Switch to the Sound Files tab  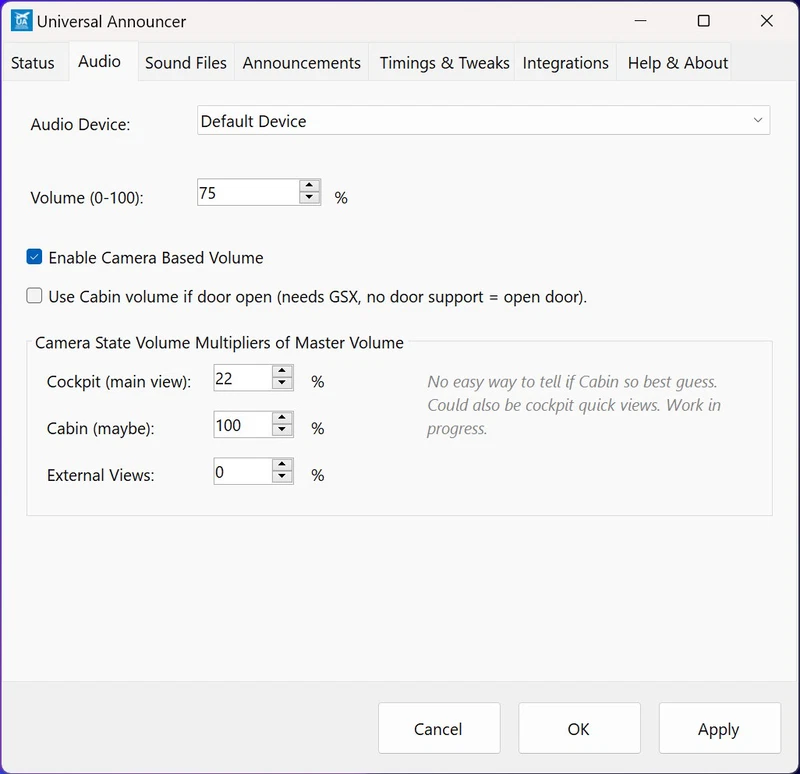coord(185,62)
